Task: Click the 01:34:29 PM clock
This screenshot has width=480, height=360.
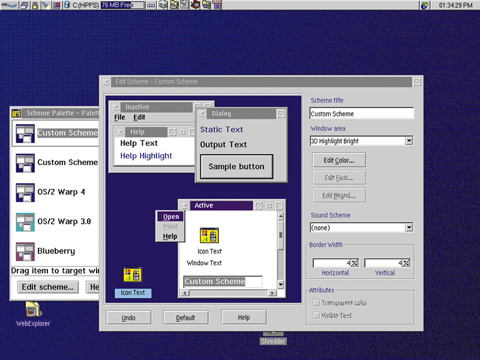Action: click(x=455, y=5)
